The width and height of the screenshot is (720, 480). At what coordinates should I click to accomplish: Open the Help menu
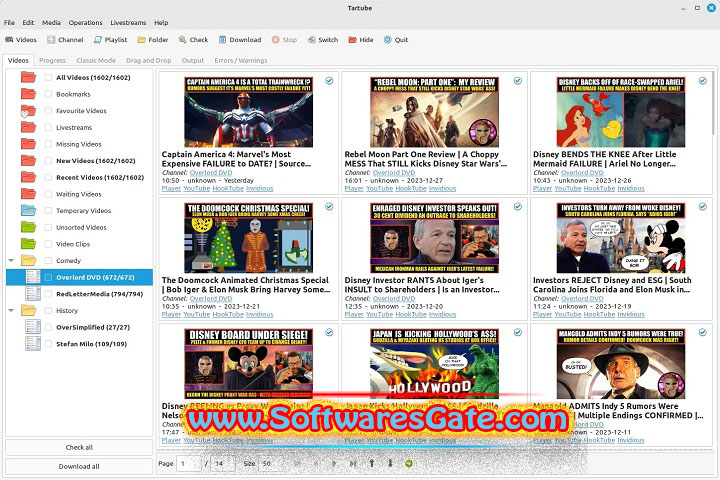coord(161,23)
